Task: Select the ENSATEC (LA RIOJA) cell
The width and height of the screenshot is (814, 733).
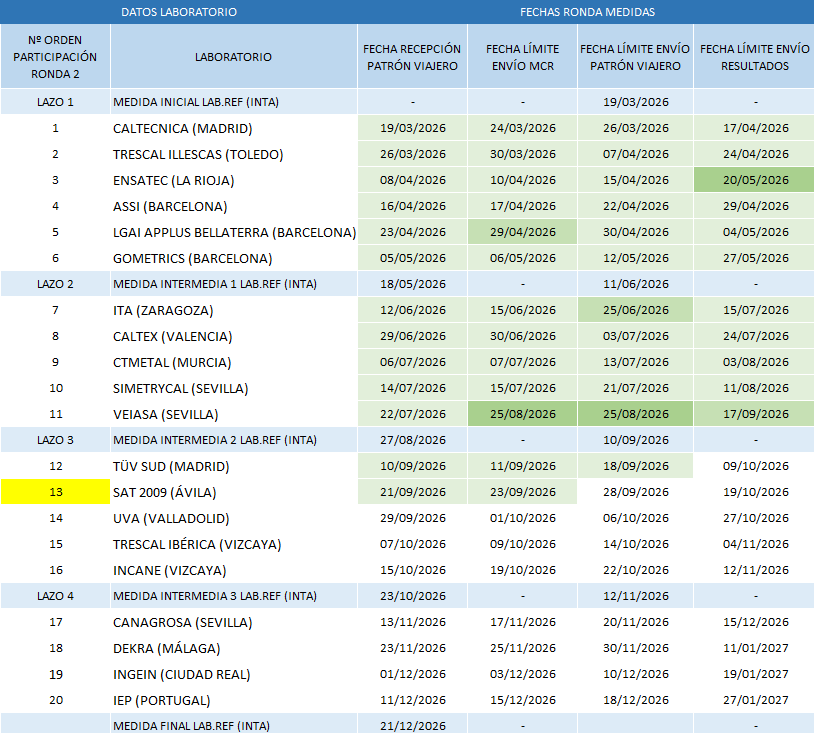Action: (234, 180)
